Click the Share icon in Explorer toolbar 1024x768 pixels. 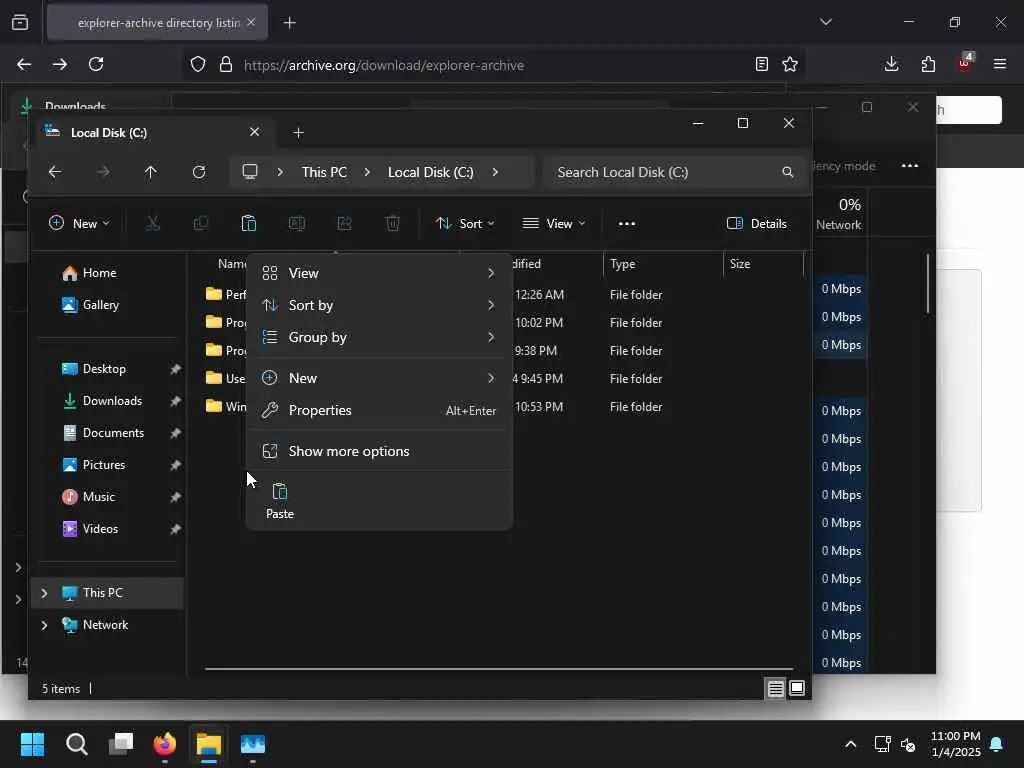point(344,223)
